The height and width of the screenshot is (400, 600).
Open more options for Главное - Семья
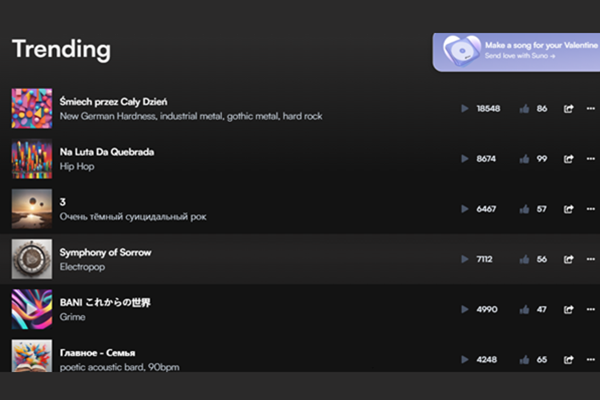[x=591, y=359]
